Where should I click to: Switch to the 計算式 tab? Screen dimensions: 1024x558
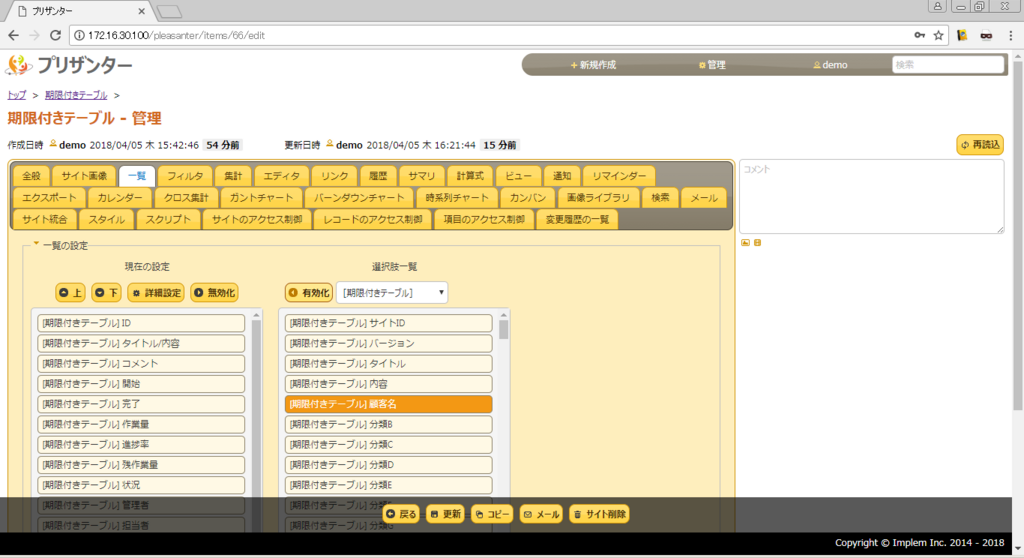pyautogui.click(x=470, y=176)
